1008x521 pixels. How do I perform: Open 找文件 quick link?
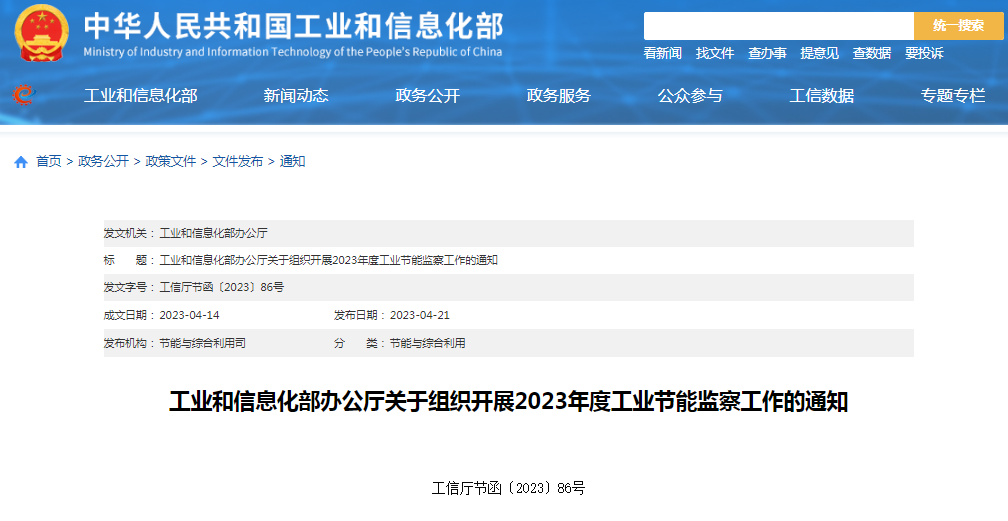(x=715, y=53)
